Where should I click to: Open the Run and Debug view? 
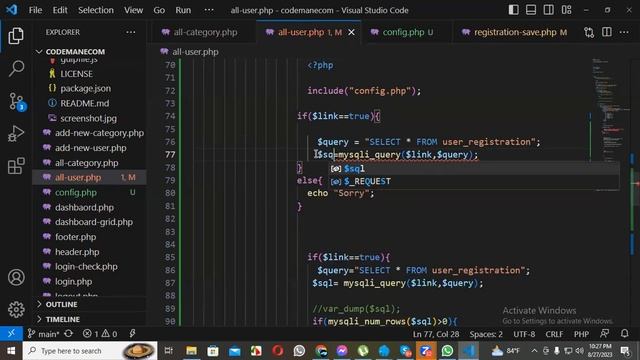pos(16,133)
